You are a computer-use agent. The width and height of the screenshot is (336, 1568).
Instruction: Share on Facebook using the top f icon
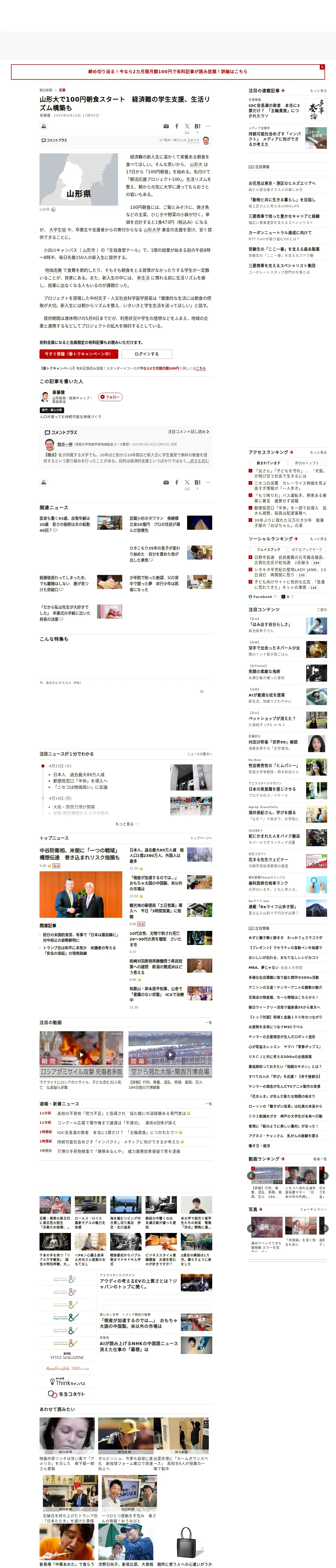[x=177, y=126]
